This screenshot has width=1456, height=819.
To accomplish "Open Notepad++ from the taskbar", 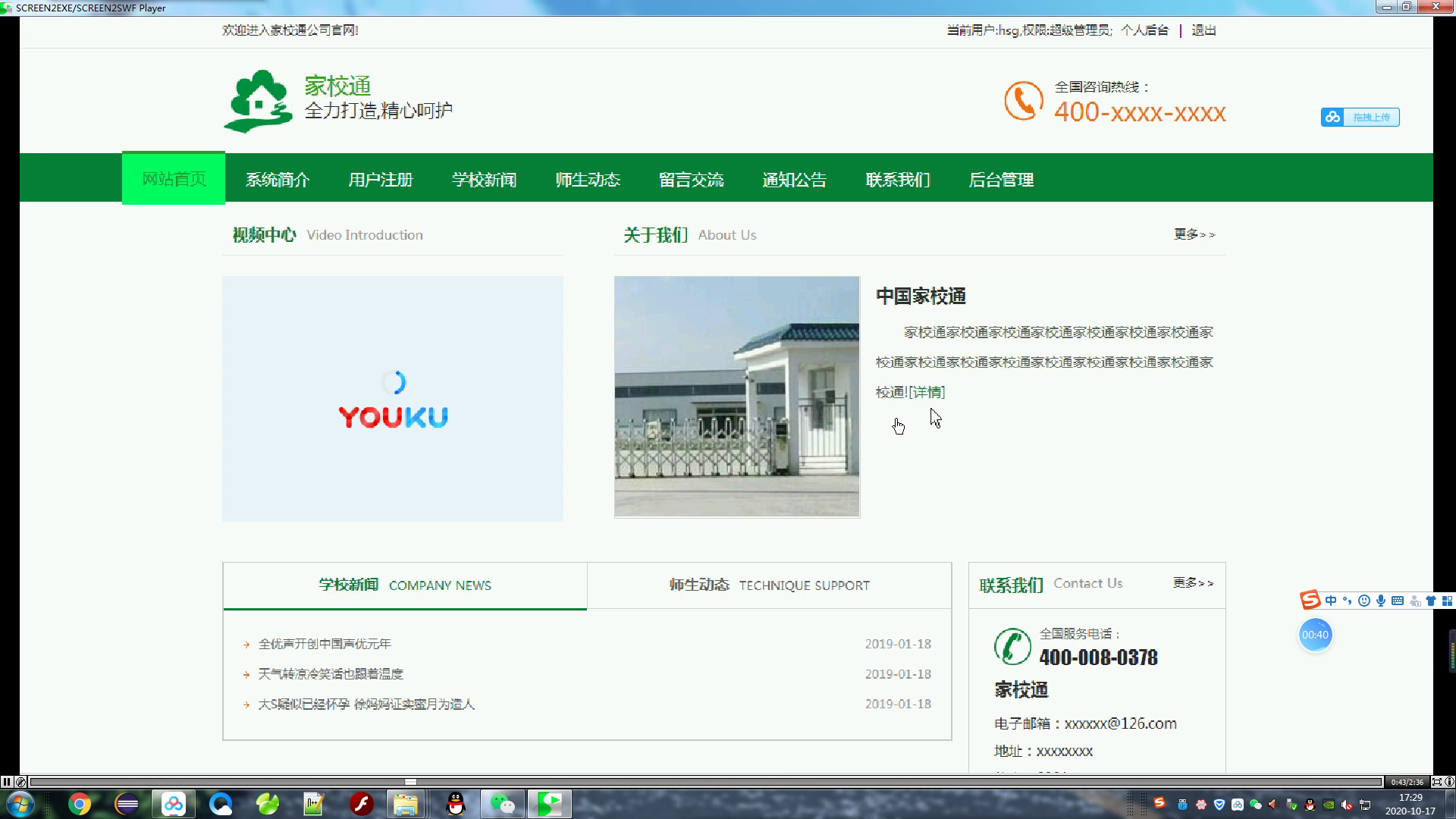I will pyautogui.click(x=314, y=804).
